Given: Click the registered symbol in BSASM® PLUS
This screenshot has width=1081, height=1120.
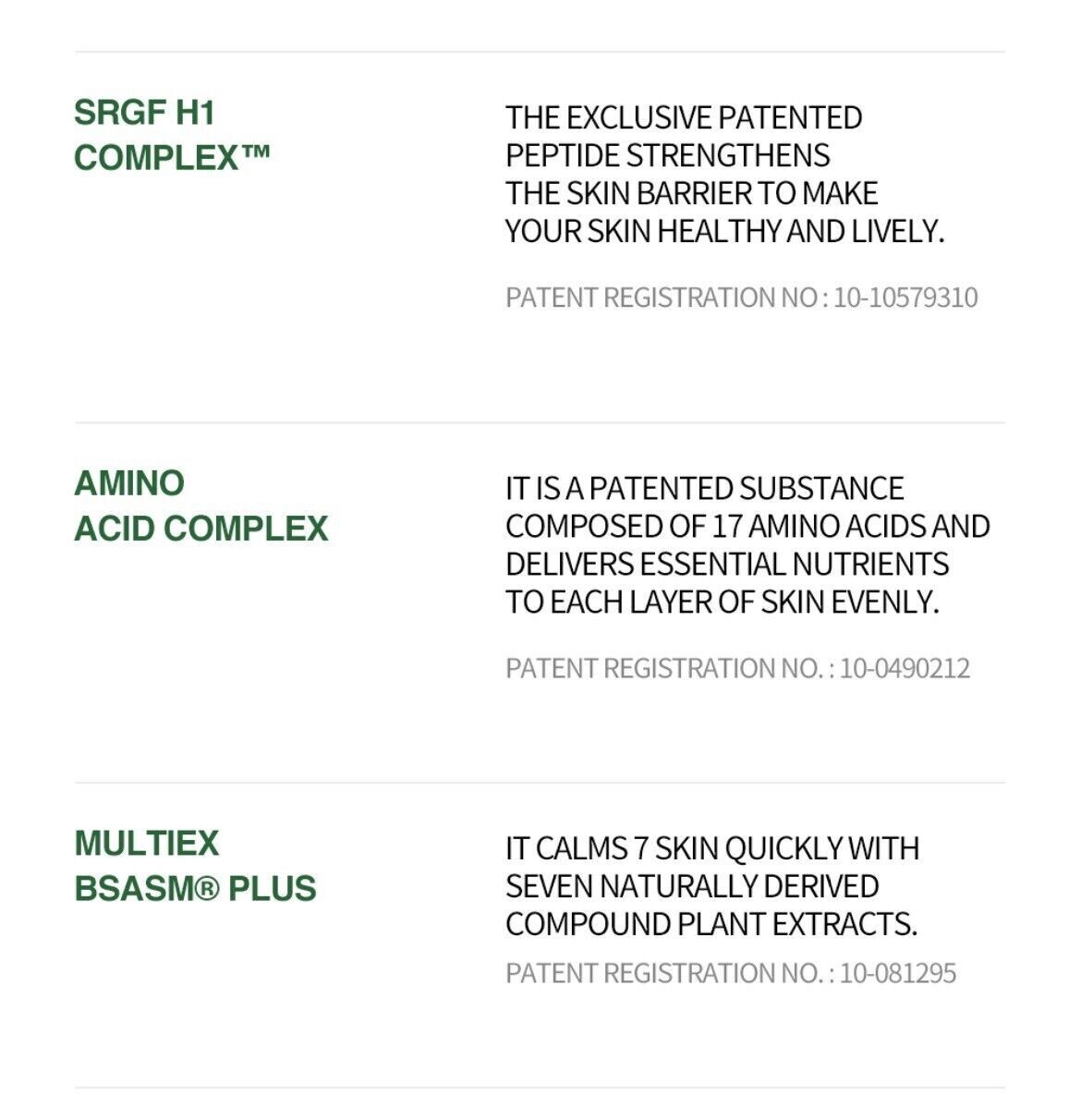Looking at the screenshot, I should click(208, 889).
